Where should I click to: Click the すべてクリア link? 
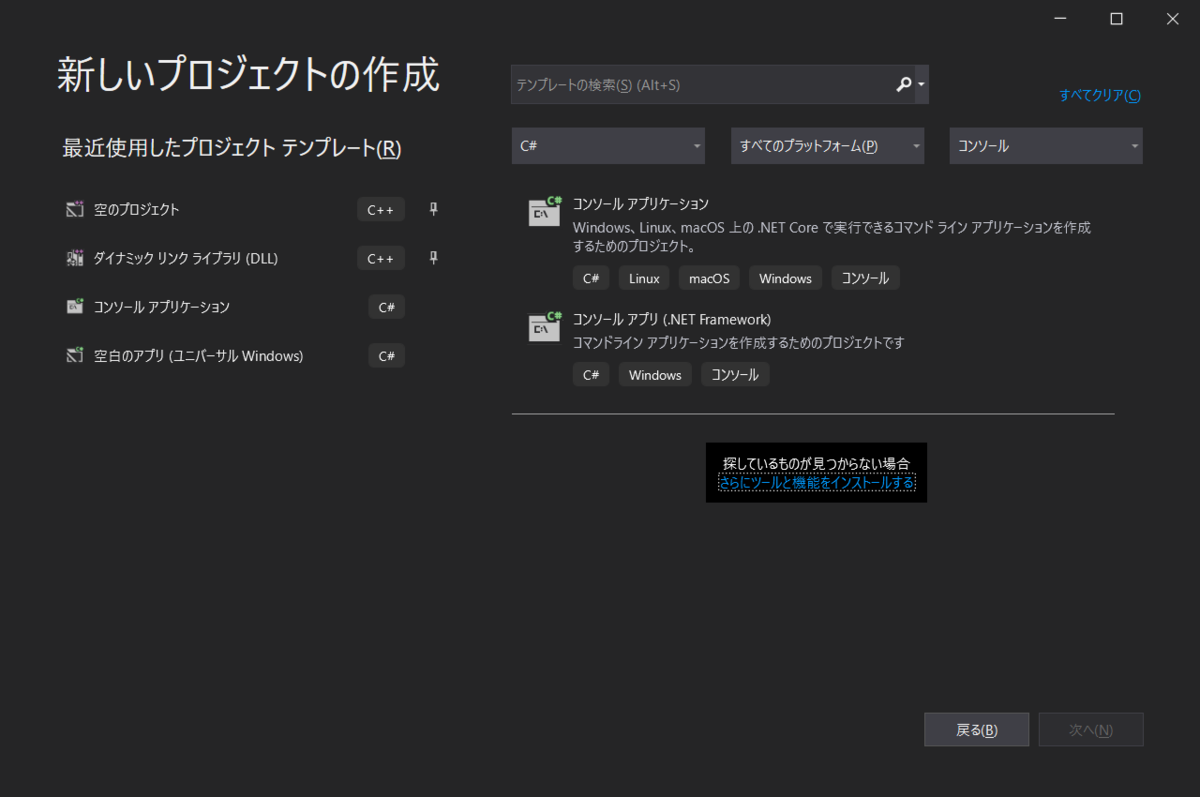1100,96
